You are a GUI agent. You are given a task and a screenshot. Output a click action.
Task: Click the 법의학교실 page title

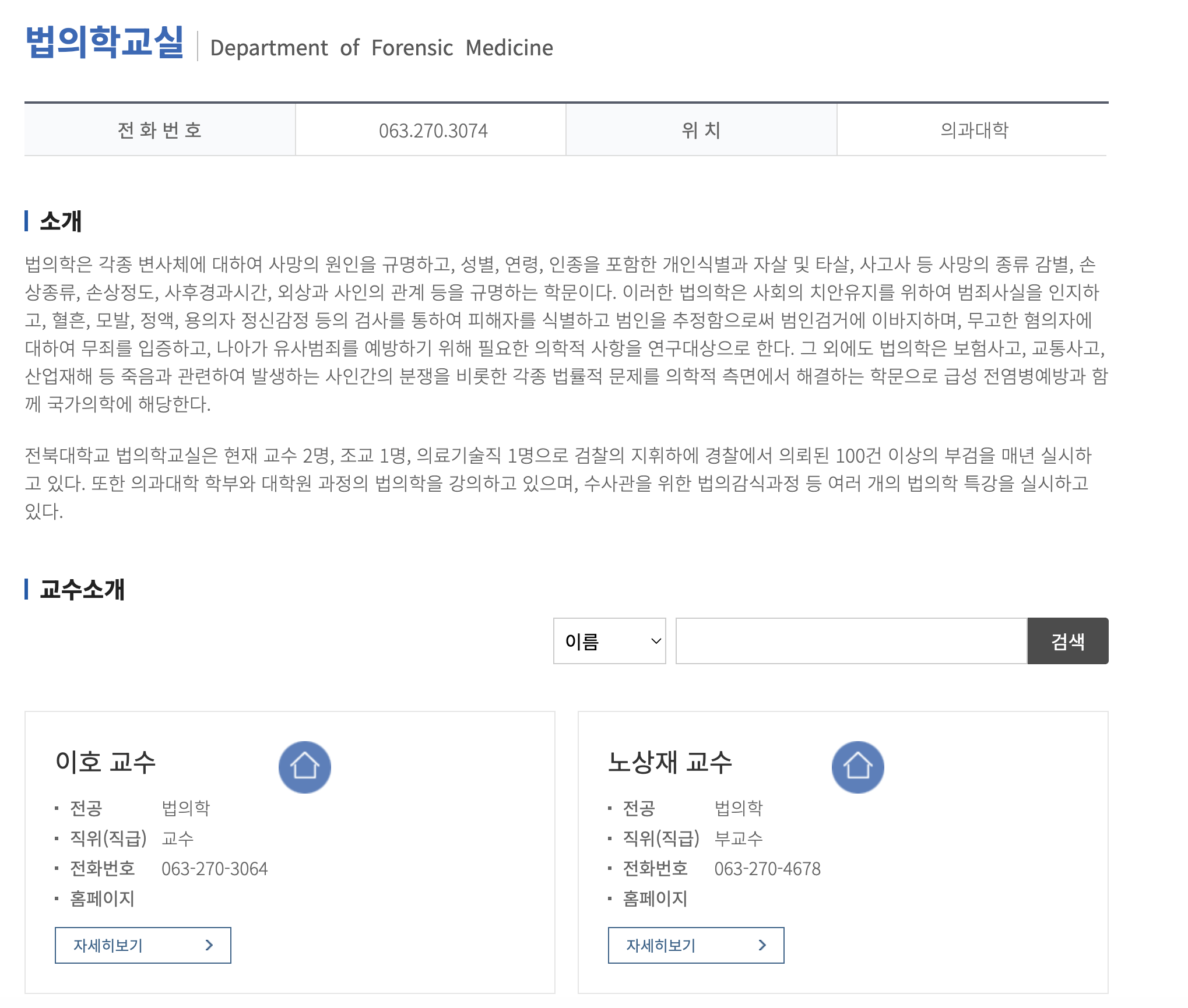tap(105, 43)
